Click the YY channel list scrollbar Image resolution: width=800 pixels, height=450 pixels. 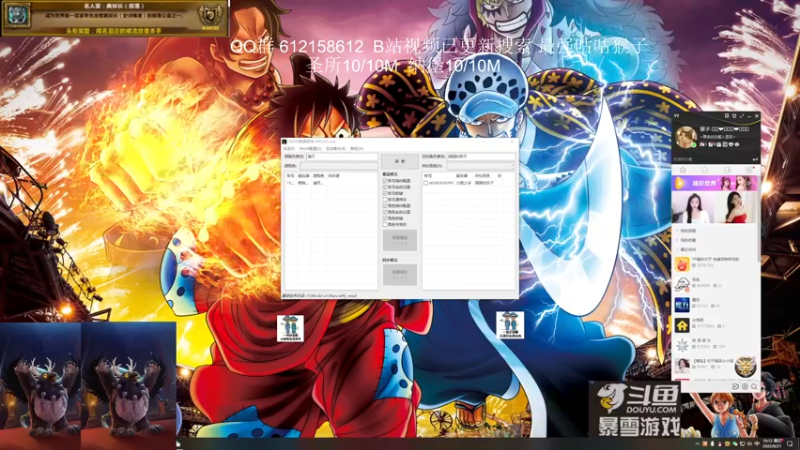(x=759, y=243)
